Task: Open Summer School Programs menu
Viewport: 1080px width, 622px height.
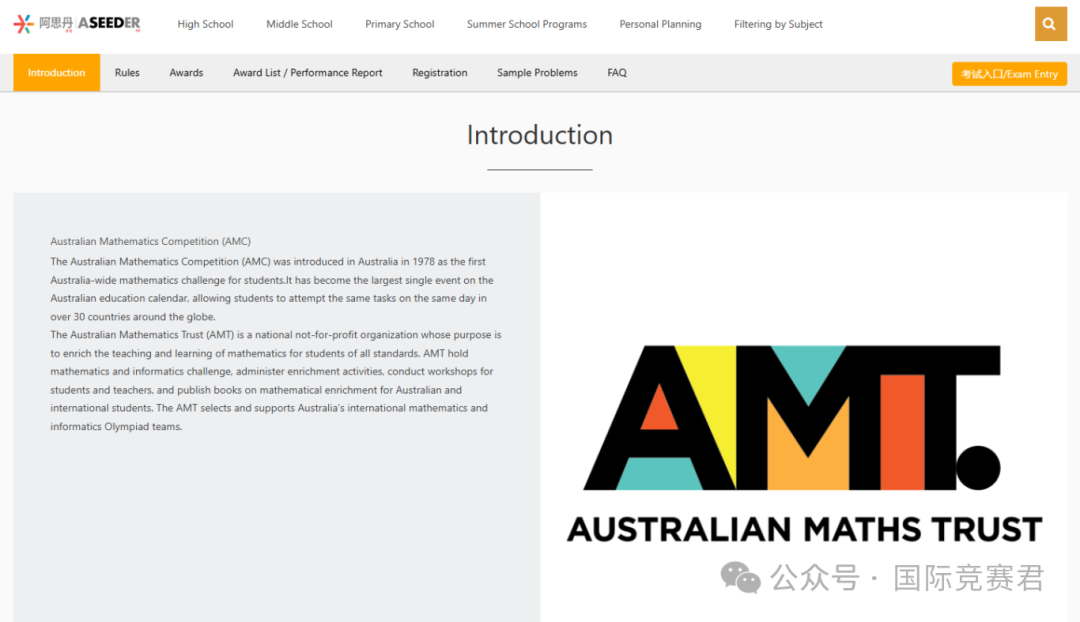Action: (527, 24)
